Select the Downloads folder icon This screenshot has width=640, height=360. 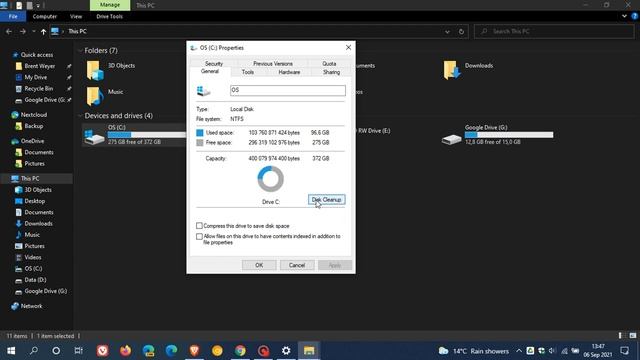[452, 70]
